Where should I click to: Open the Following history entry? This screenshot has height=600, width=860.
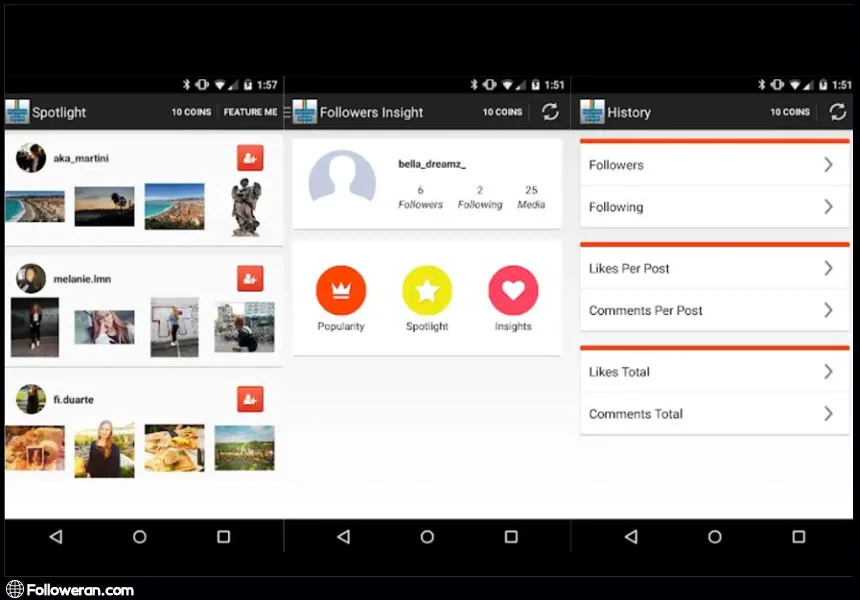tap(700, 207)
